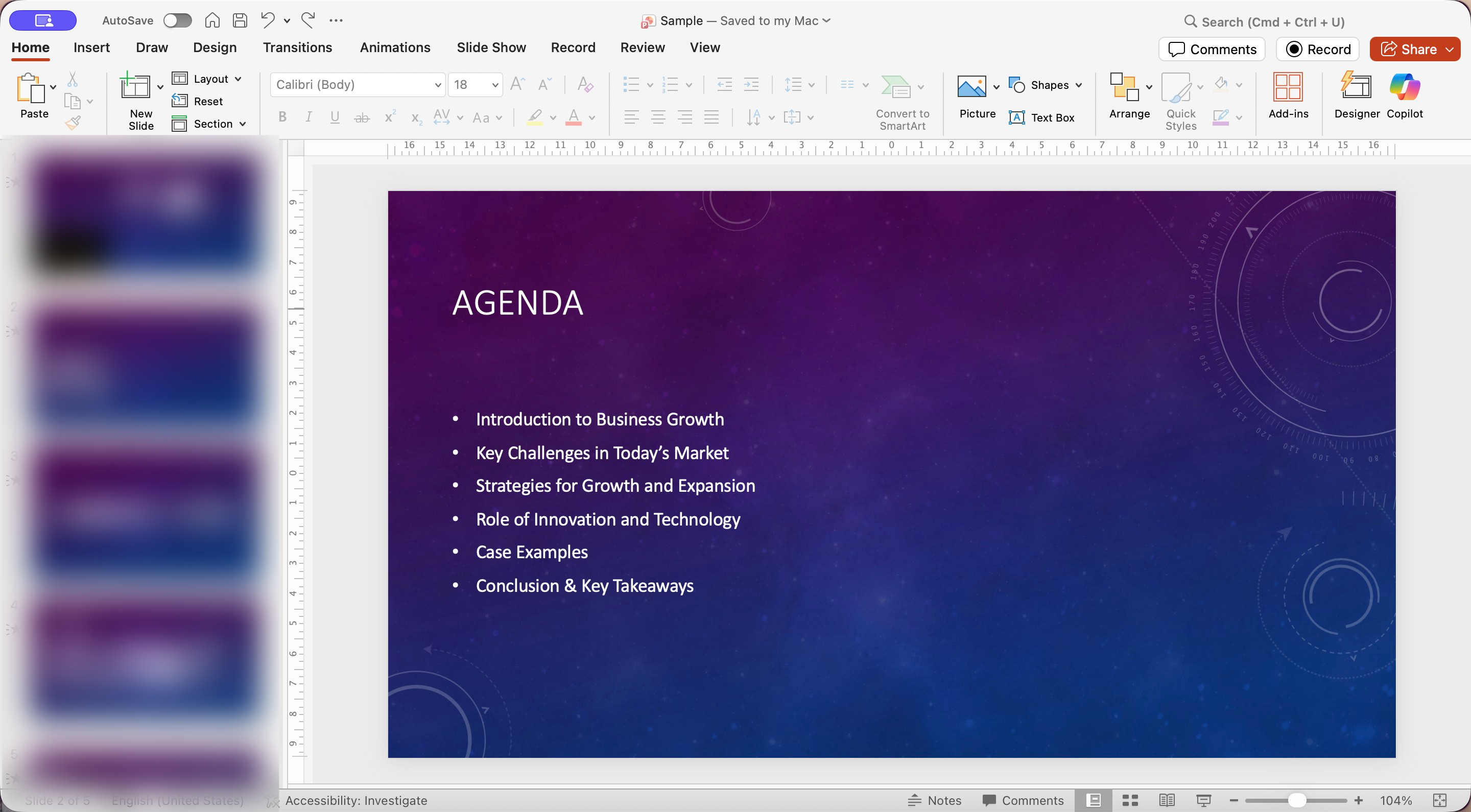Open the Design ribbon tab
1471x812 pixels.
tap(215, 47)
